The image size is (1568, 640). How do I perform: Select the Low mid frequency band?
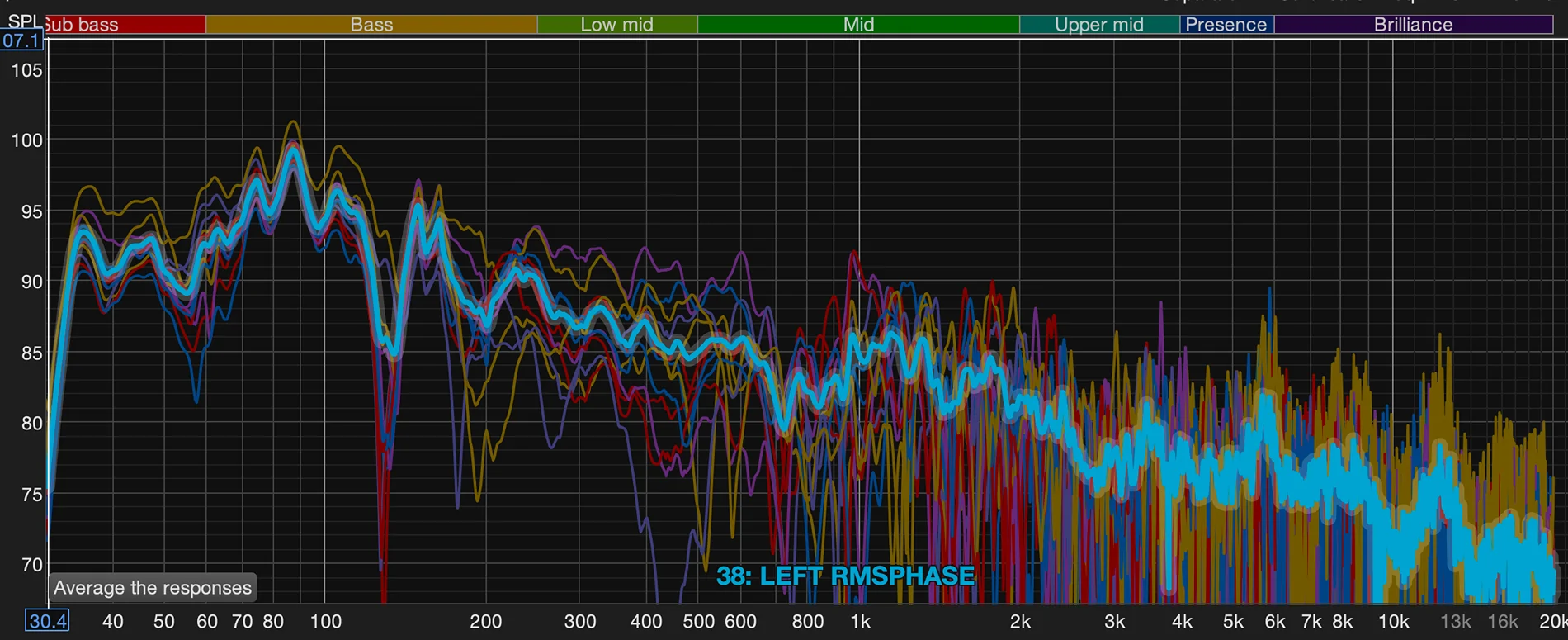tap(617, 25)
